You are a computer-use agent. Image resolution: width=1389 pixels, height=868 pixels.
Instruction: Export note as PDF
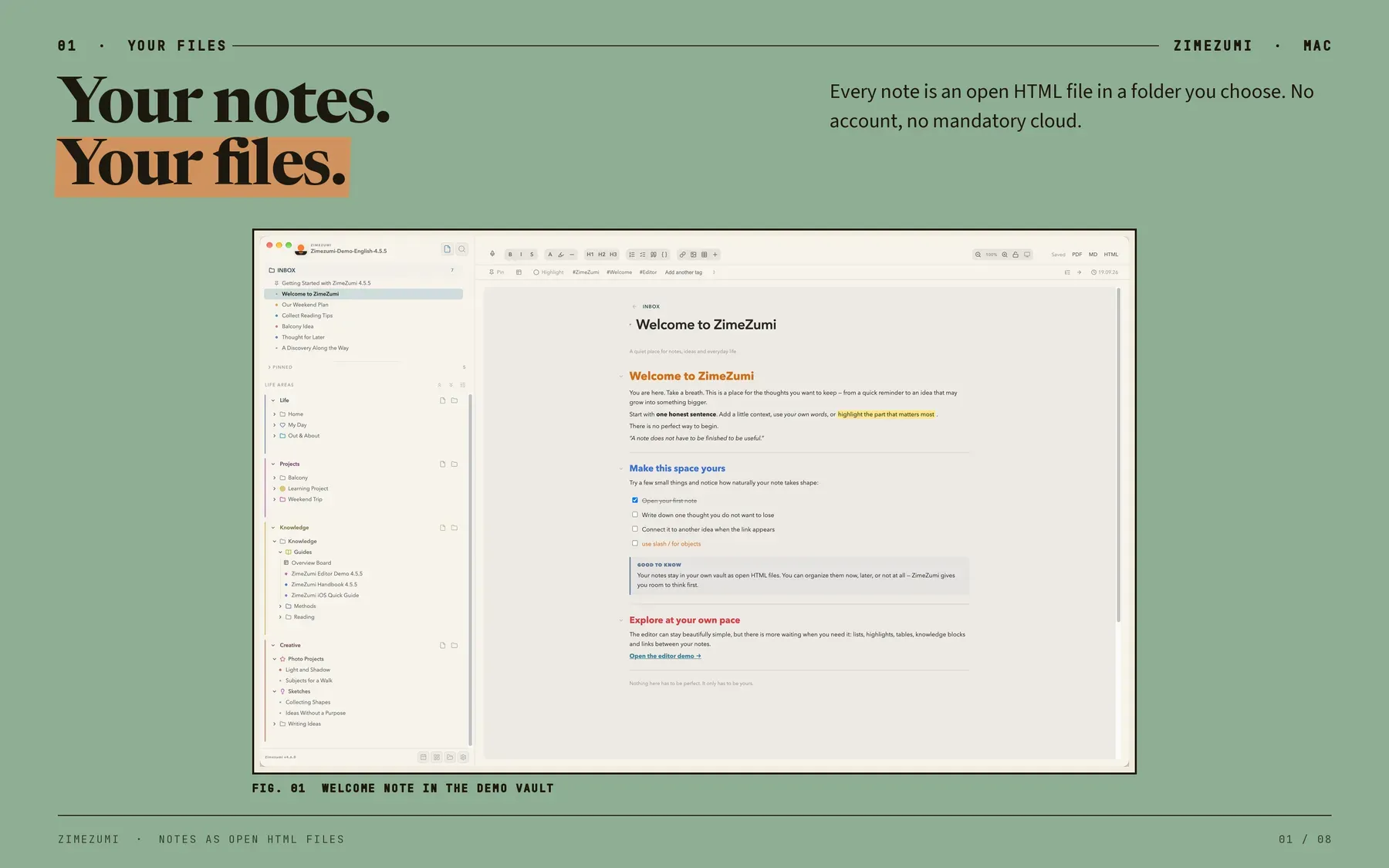pos(1076,255)
